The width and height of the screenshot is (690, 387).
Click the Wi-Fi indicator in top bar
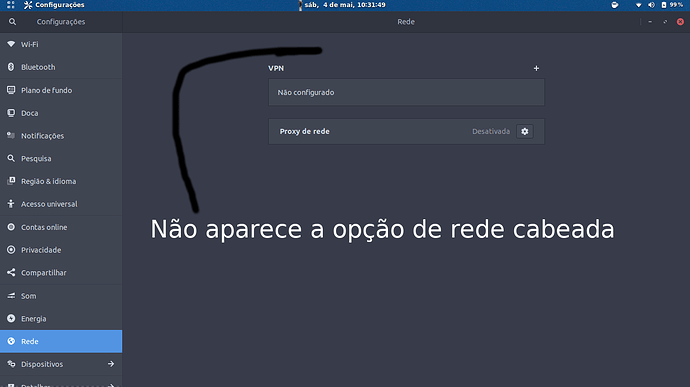click(639, 5)
